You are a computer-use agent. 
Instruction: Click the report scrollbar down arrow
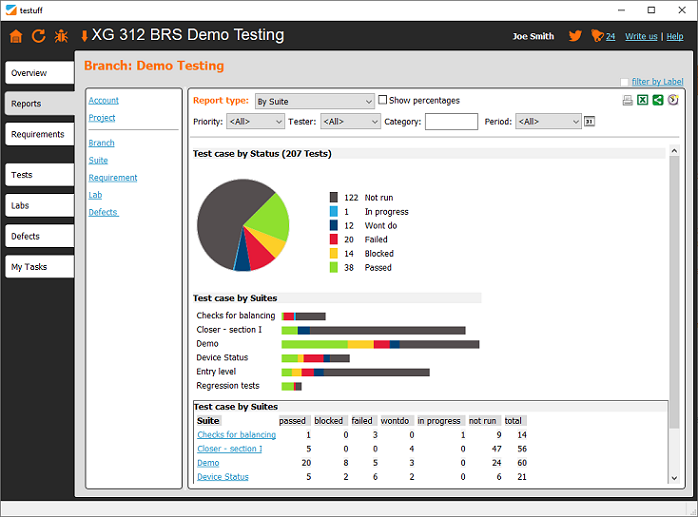674,478
